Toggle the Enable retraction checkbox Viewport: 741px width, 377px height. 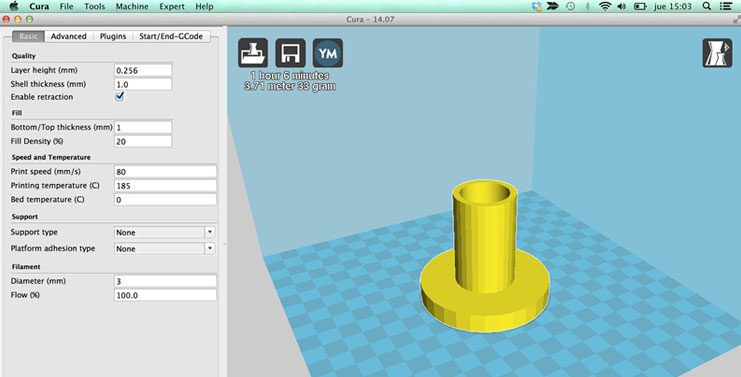pyautogui.click(x=120, y=96)
